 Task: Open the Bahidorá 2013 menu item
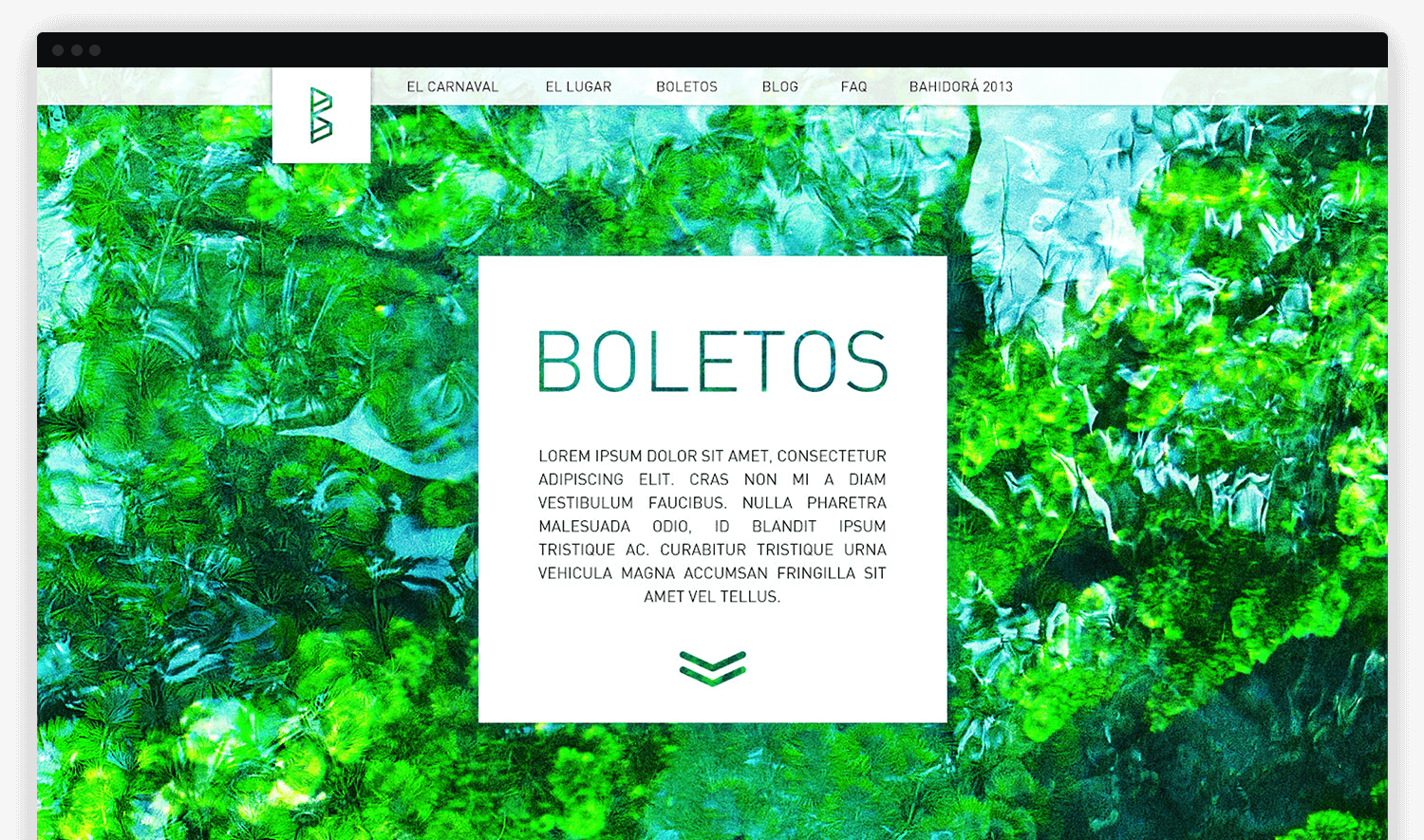(961, 86)
